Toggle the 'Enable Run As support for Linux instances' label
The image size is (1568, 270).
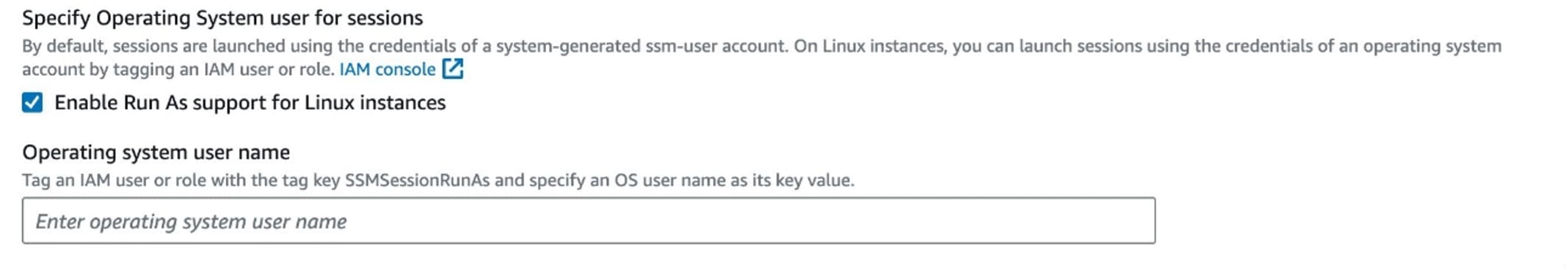coord(250,102)
